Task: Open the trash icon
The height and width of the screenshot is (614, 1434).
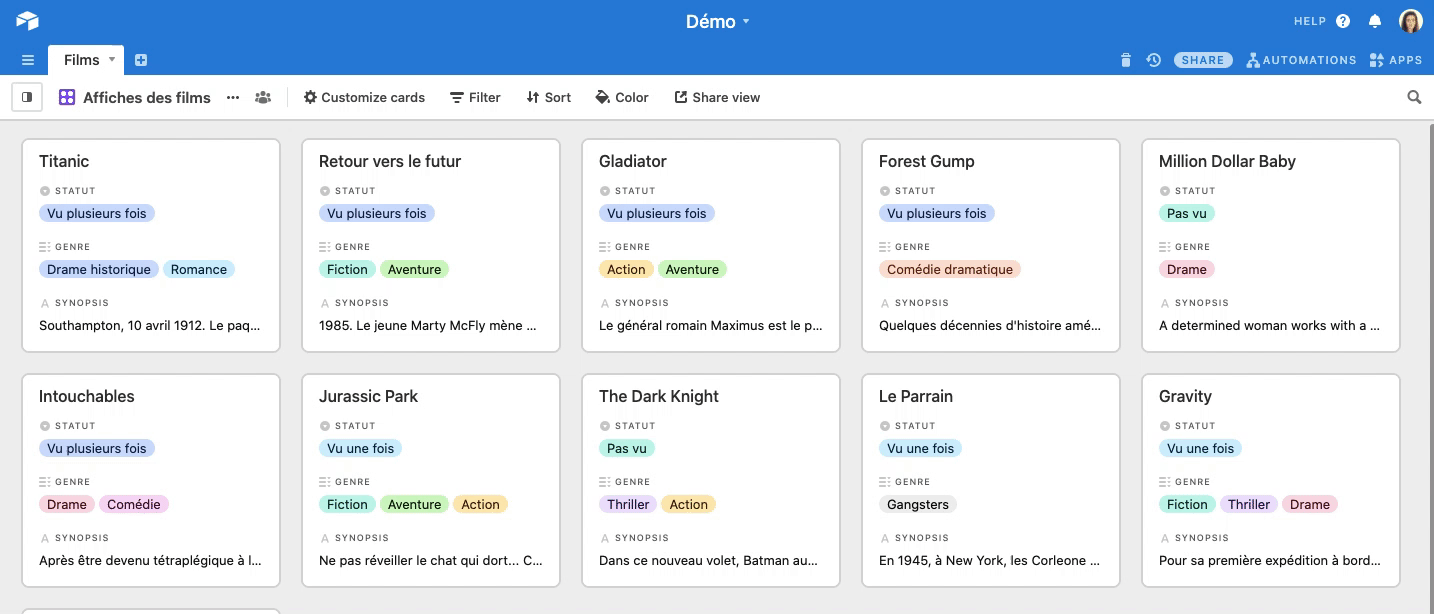Action: (x=1126, y=60)
